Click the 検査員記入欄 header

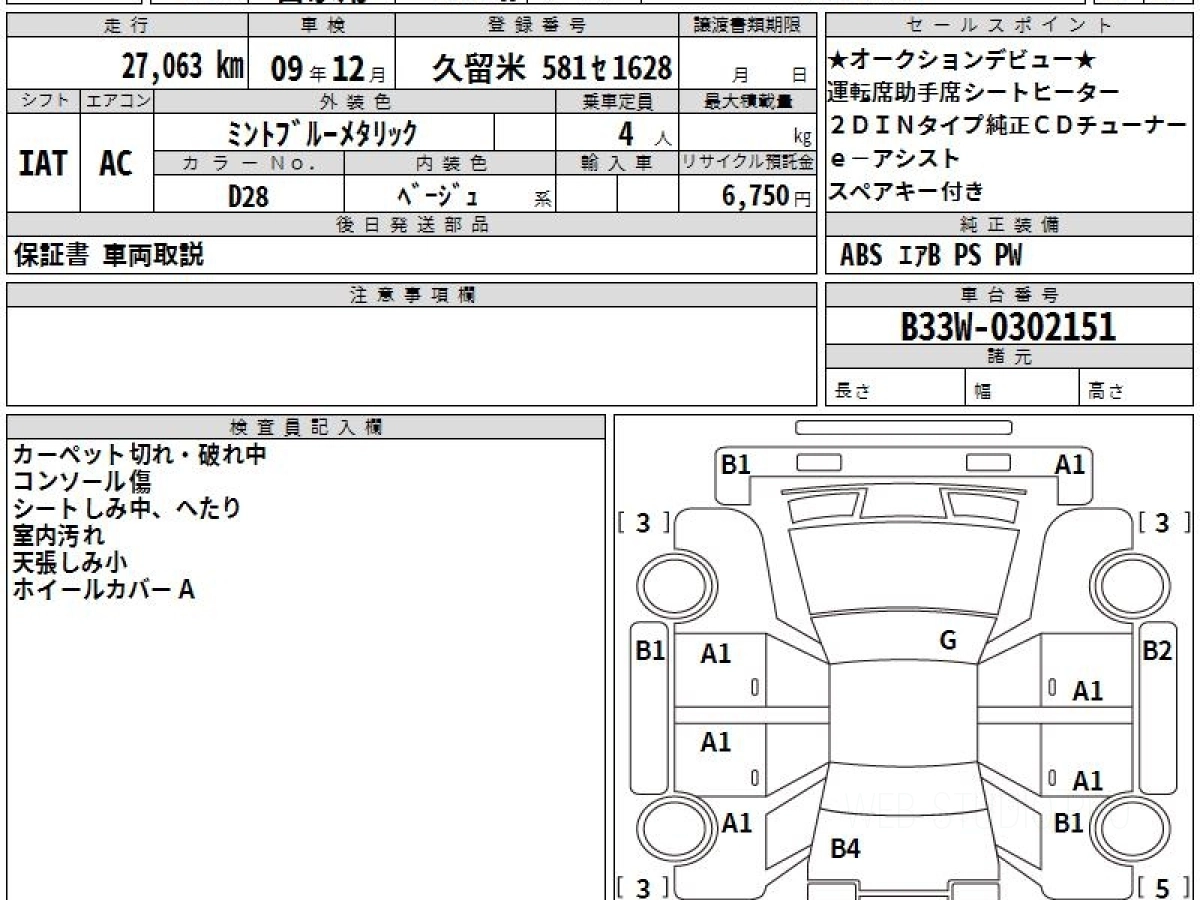coord(306,426)
